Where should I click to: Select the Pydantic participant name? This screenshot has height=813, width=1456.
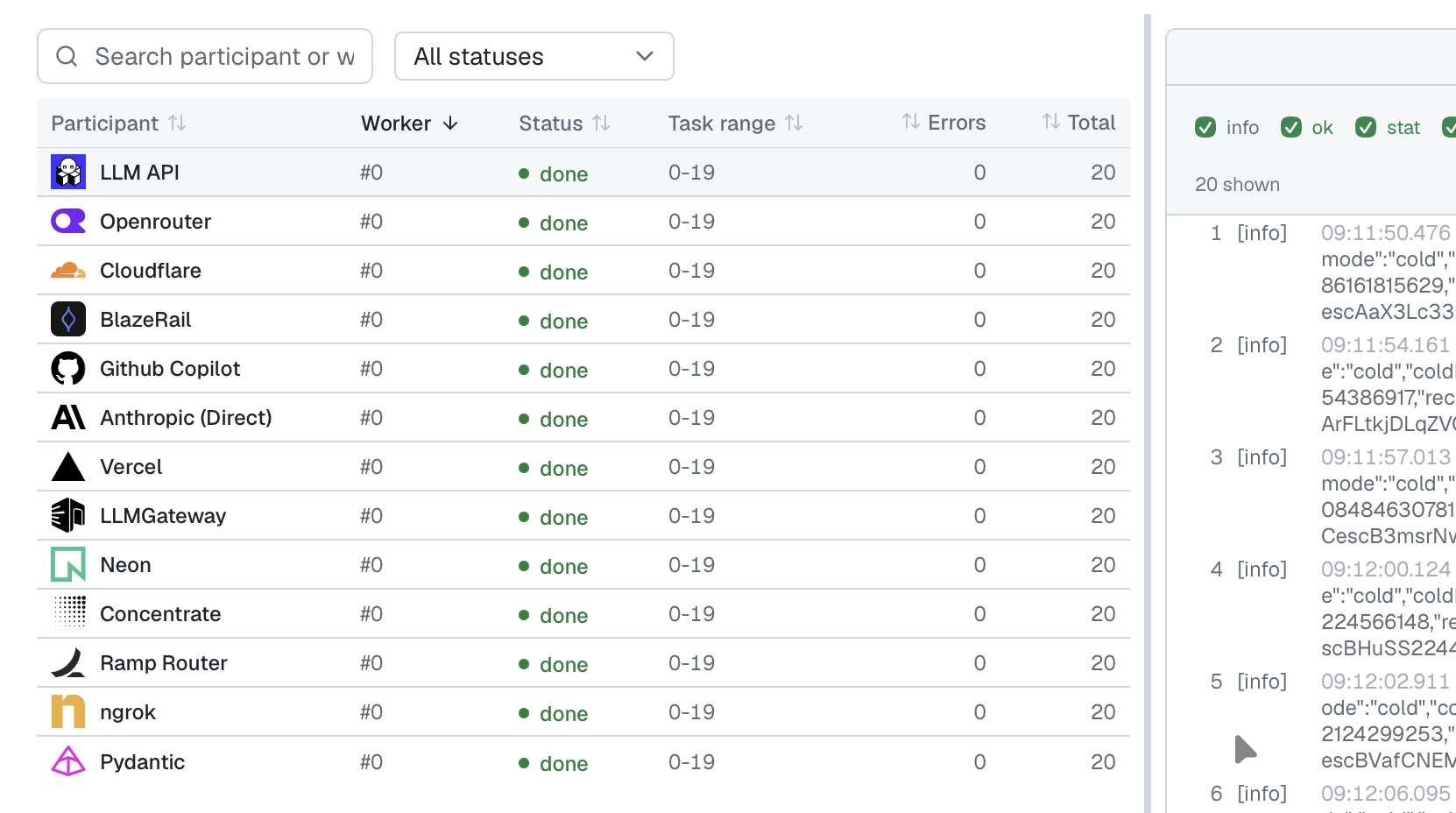tap(142, 762)
